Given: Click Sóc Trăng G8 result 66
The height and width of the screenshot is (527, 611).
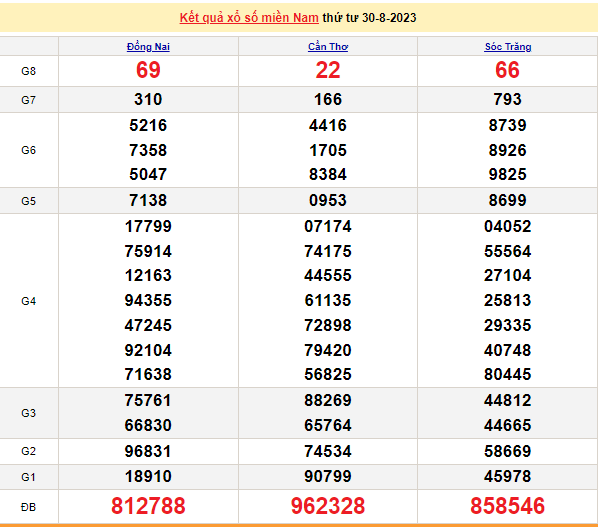Looking at the screenshot, I should click(507, 70).
